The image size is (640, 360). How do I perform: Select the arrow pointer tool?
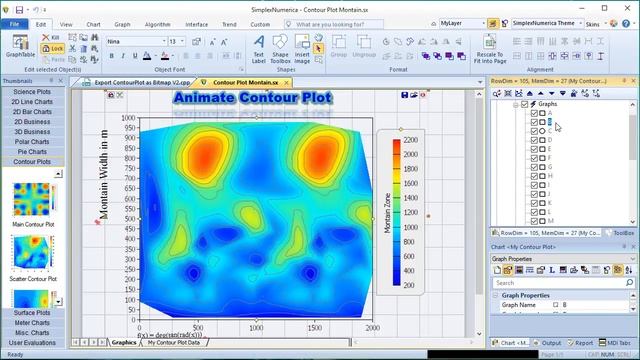coord(318,49)
